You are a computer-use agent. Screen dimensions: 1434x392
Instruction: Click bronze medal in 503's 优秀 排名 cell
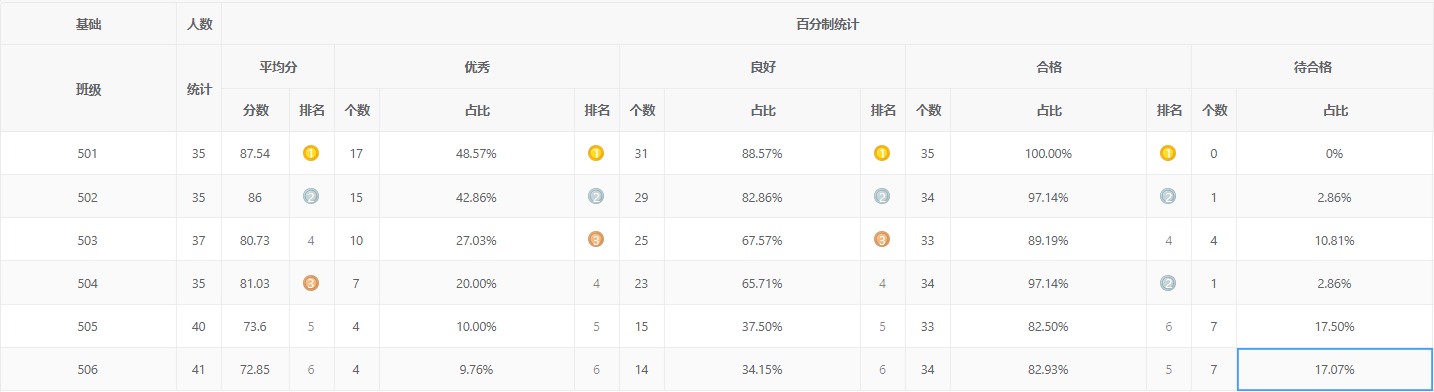(x=596, y=240)
